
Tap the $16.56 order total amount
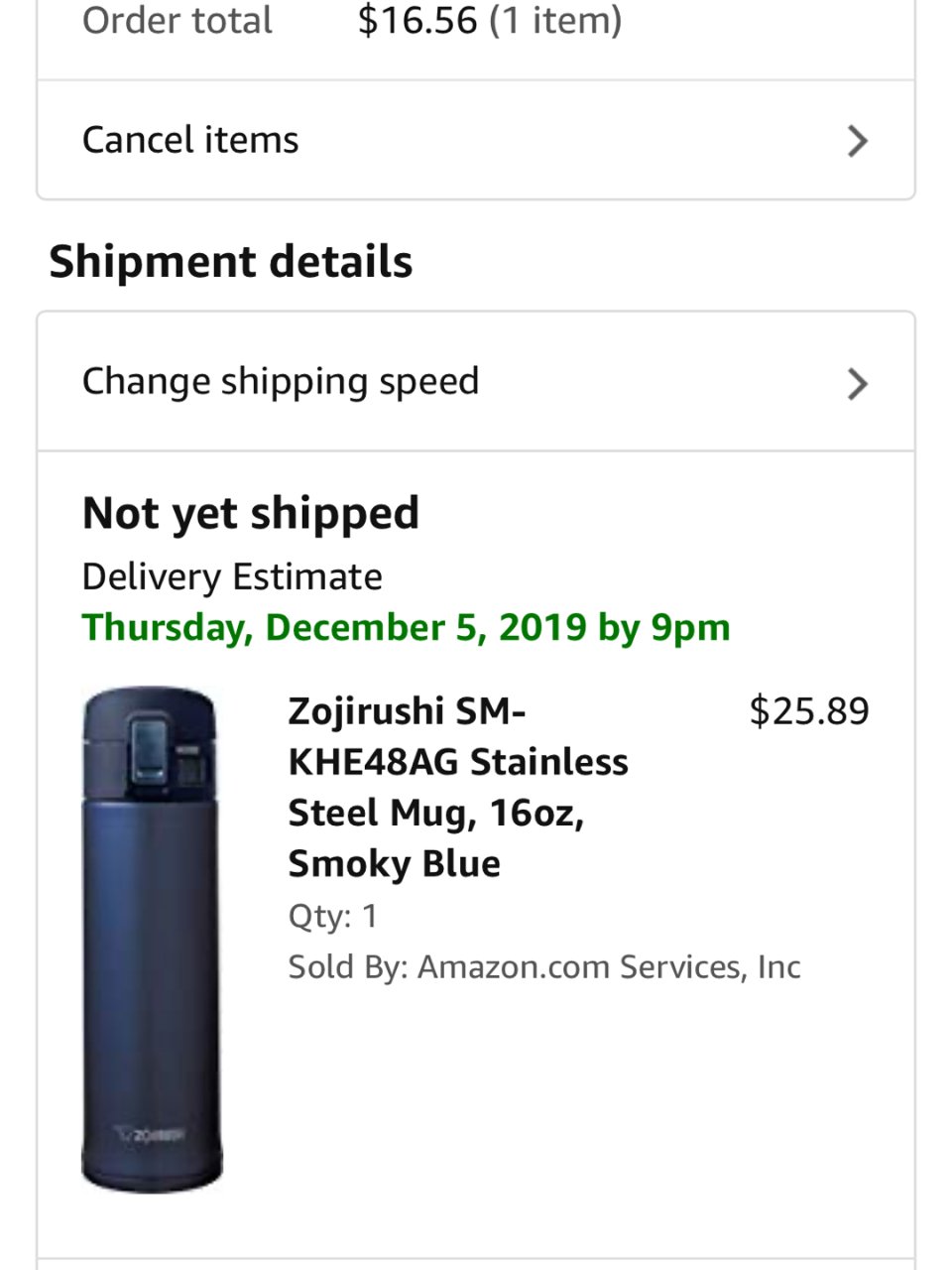point(417,20)
